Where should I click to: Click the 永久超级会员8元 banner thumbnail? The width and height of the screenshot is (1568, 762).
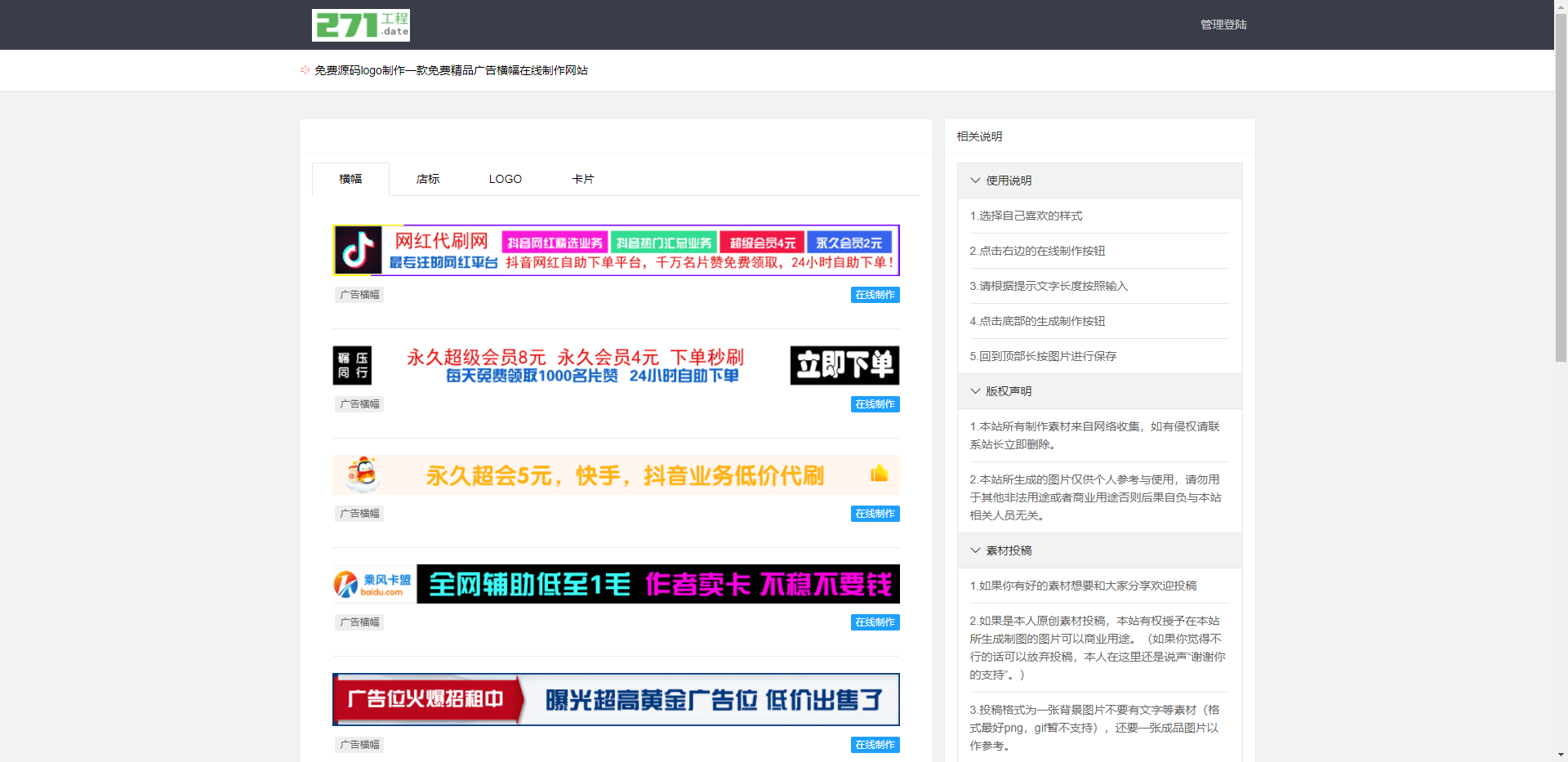pyautogui.click(x=616, y=365)
